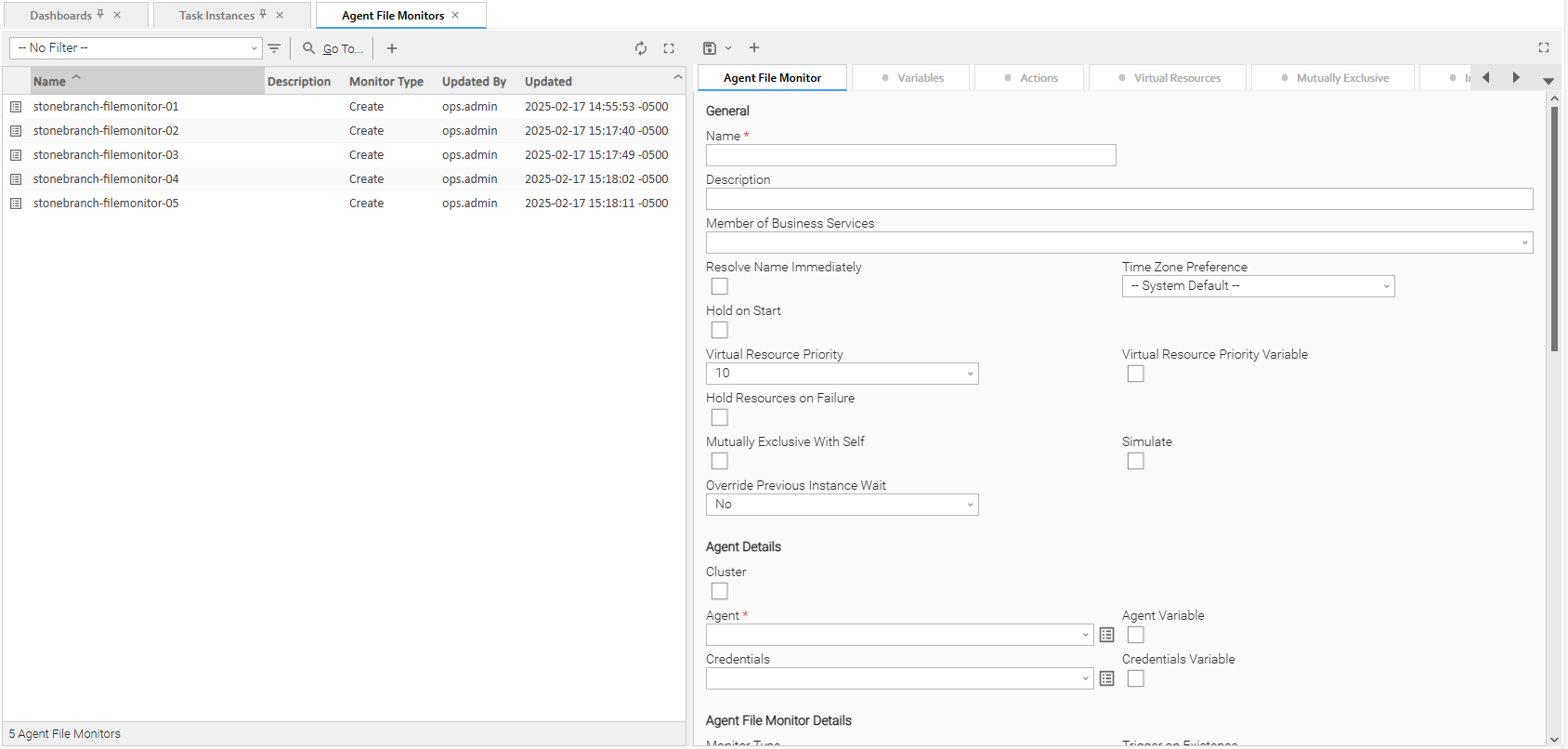Open the No Filter dropdown
Viewport: 1568px width, 749px height.
(x=136, y=48)
